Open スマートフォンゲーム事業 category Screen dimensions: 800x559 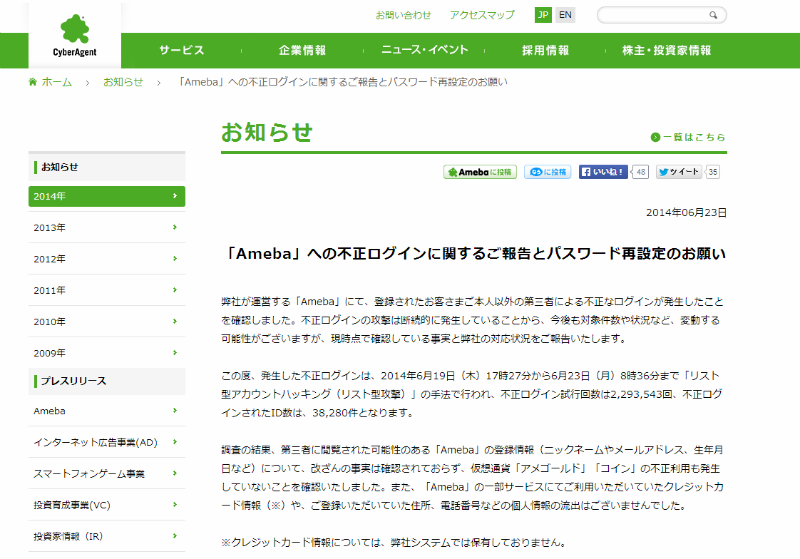(107, 474)
